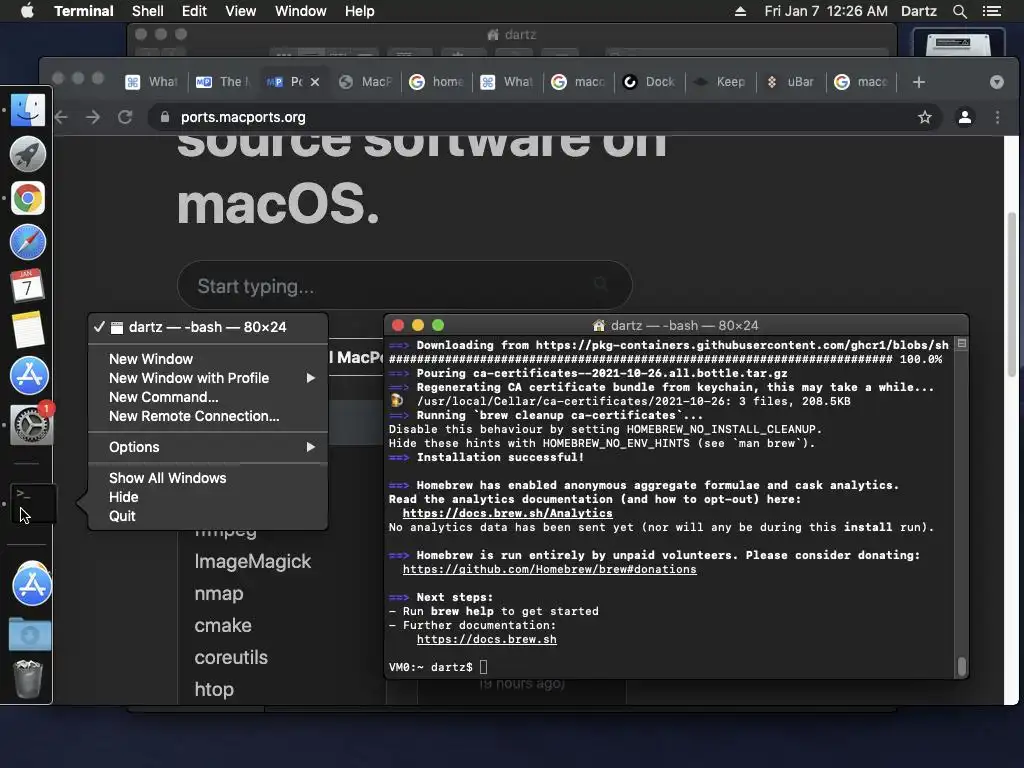1024x768 pixels.
Task: Open Chrome three-dot menu
Action: click(997, 117)
